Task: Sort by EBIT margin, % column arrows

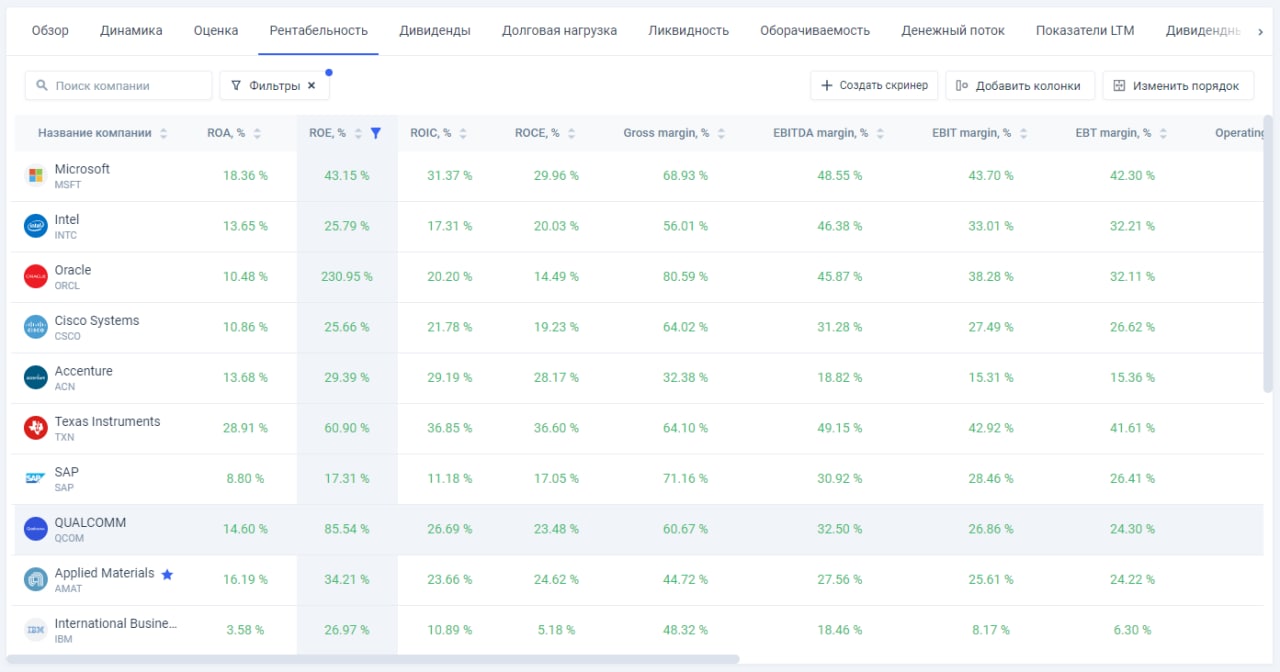Action: click(x=1023, y=133)
